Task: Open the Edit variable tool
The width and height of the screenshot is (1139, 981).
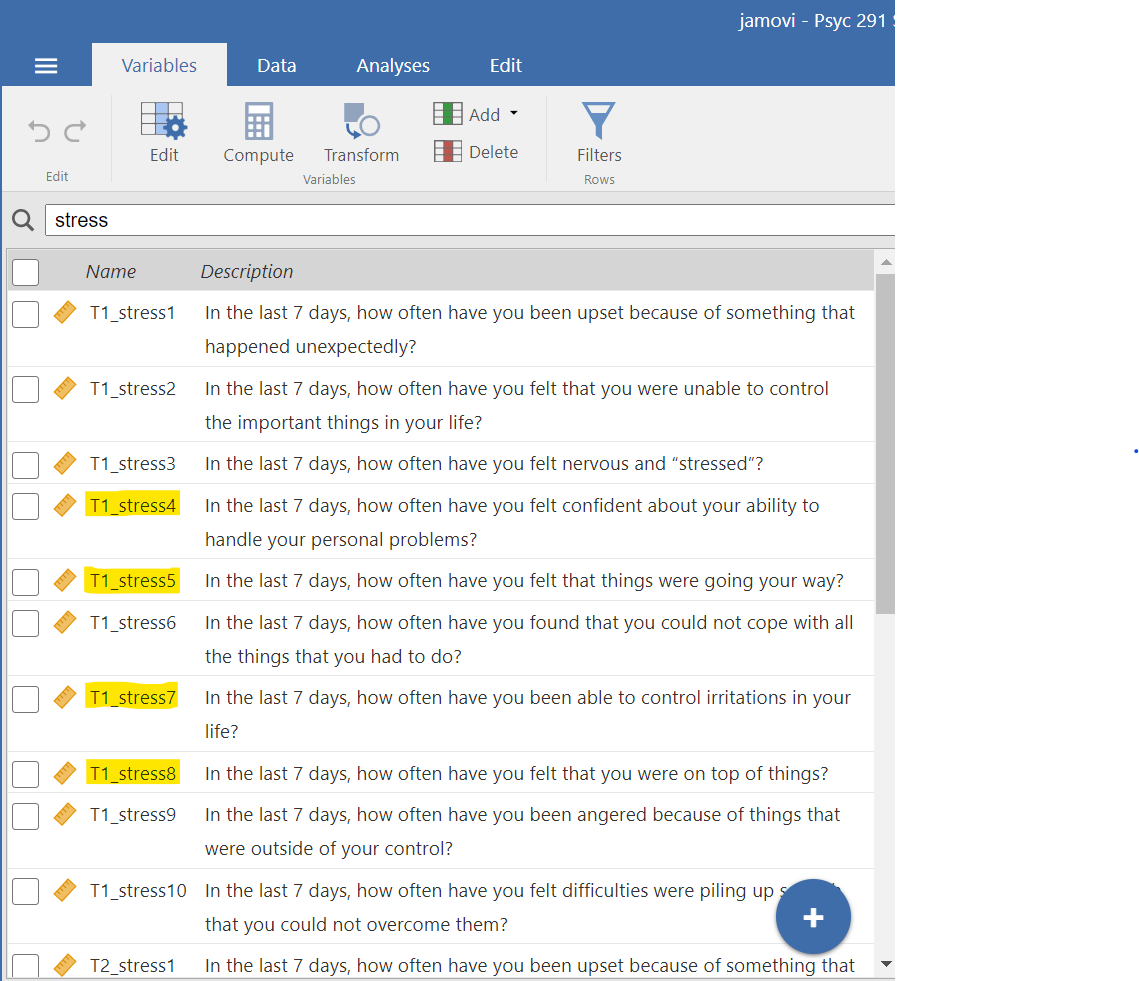Action: coord(164,133)
